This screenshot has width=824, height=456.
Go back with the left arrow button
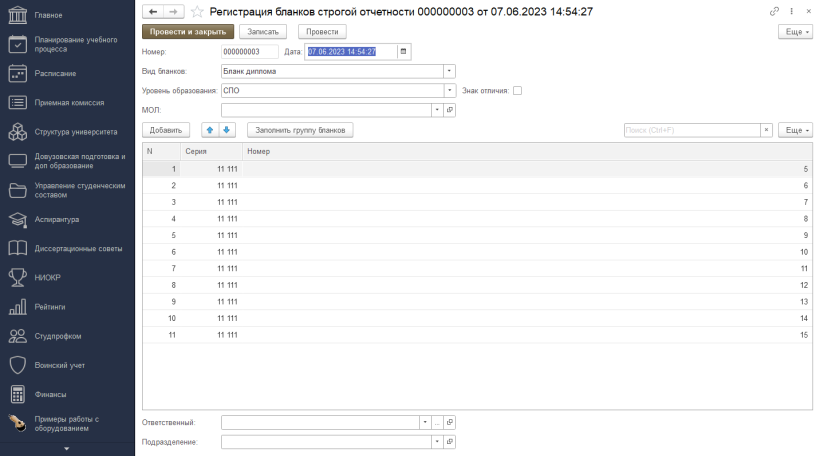tap(153, 12)
